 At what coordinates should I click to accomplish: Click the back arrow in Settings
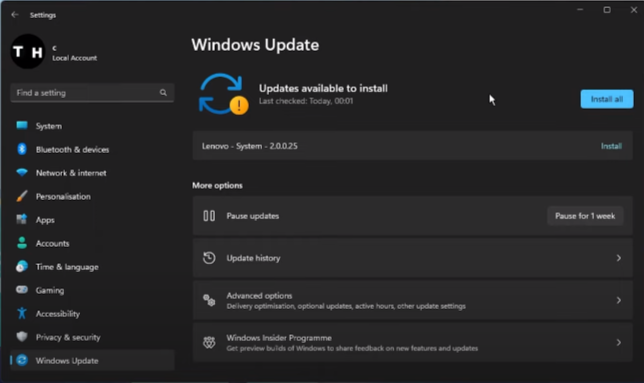point(15,15)
